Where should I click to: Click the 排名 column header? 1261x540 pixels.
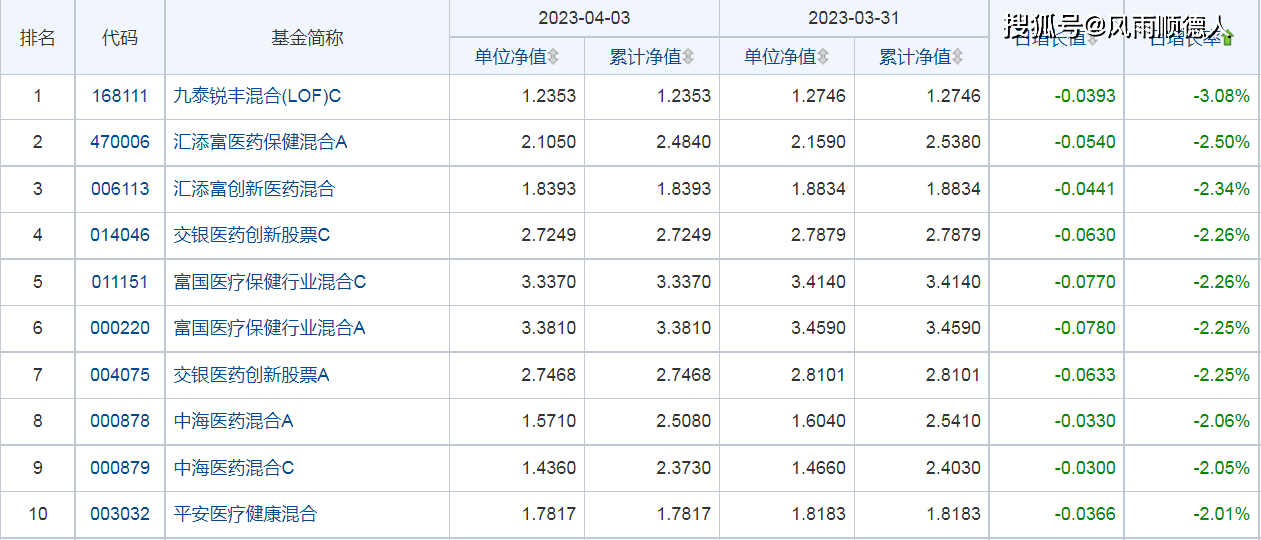click(x=38, y=38)
